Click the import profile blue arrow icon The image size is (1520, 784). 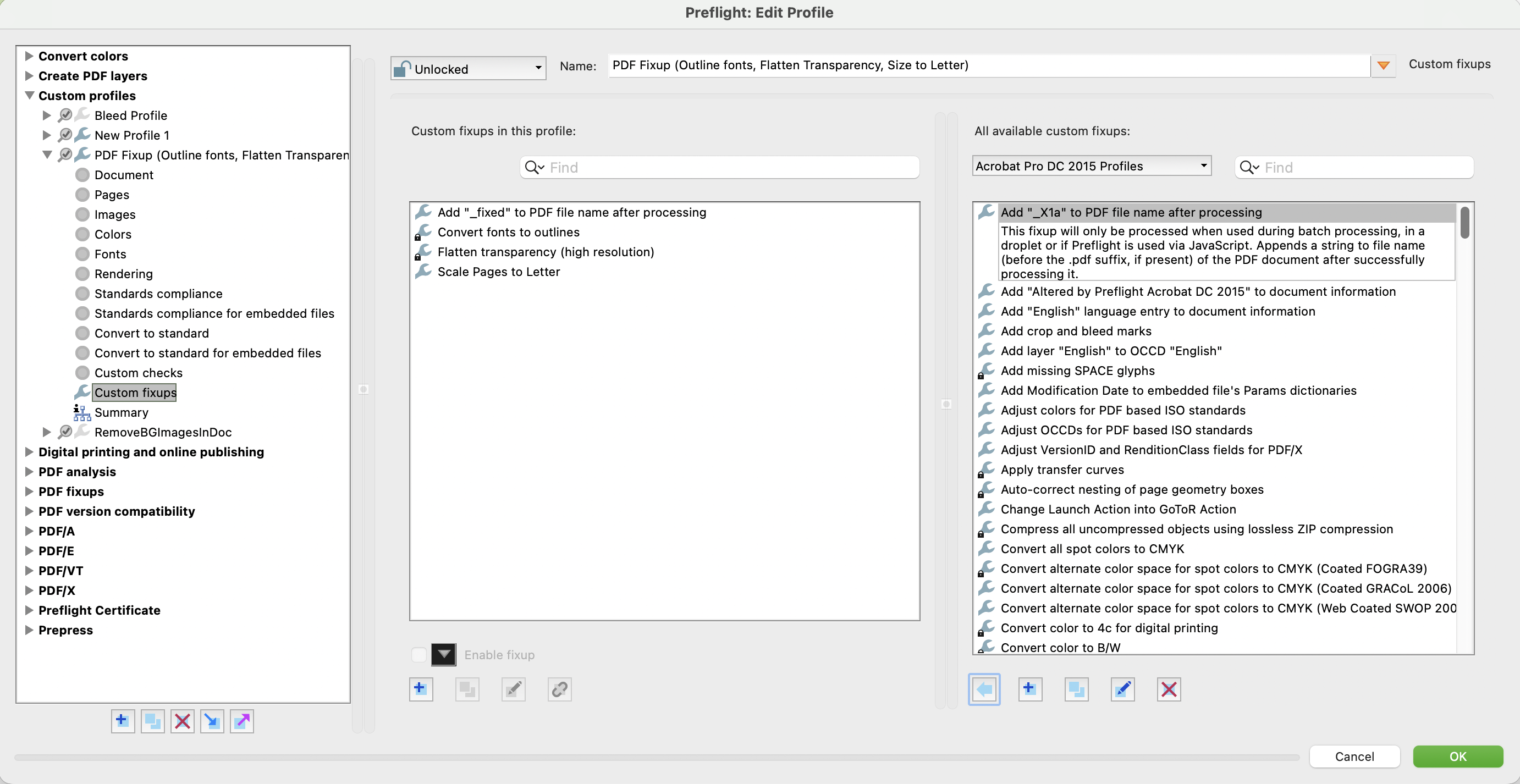pos(212,721)
